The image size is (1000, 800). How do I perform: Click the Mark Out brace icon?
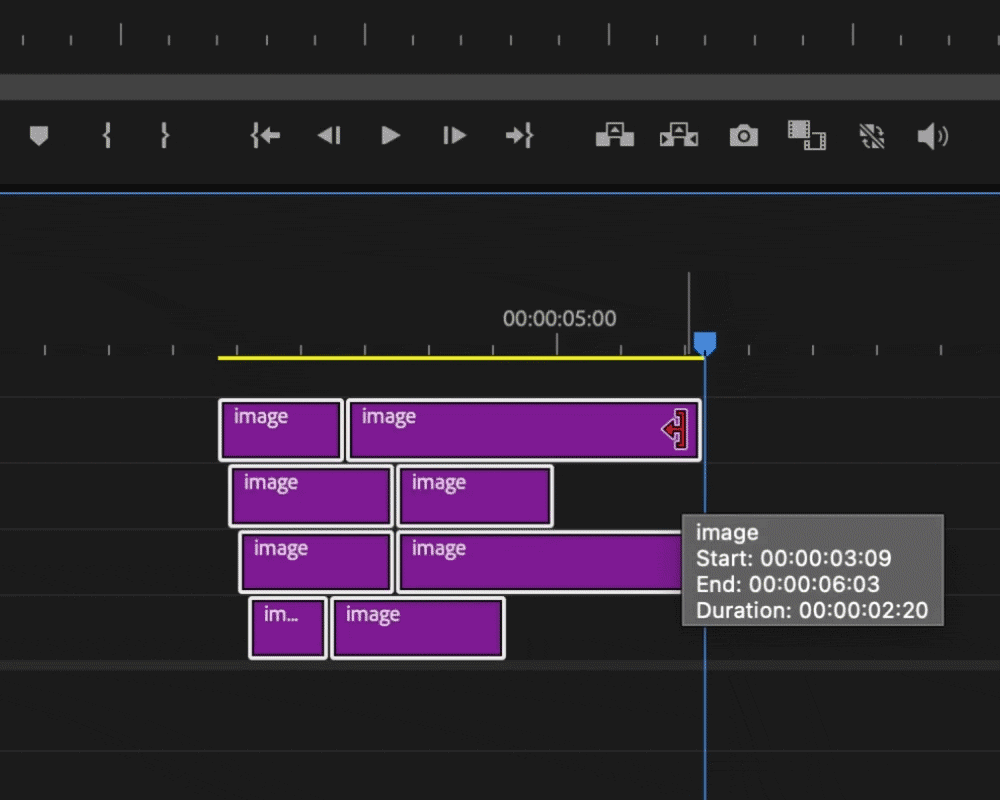click(165, 135)
